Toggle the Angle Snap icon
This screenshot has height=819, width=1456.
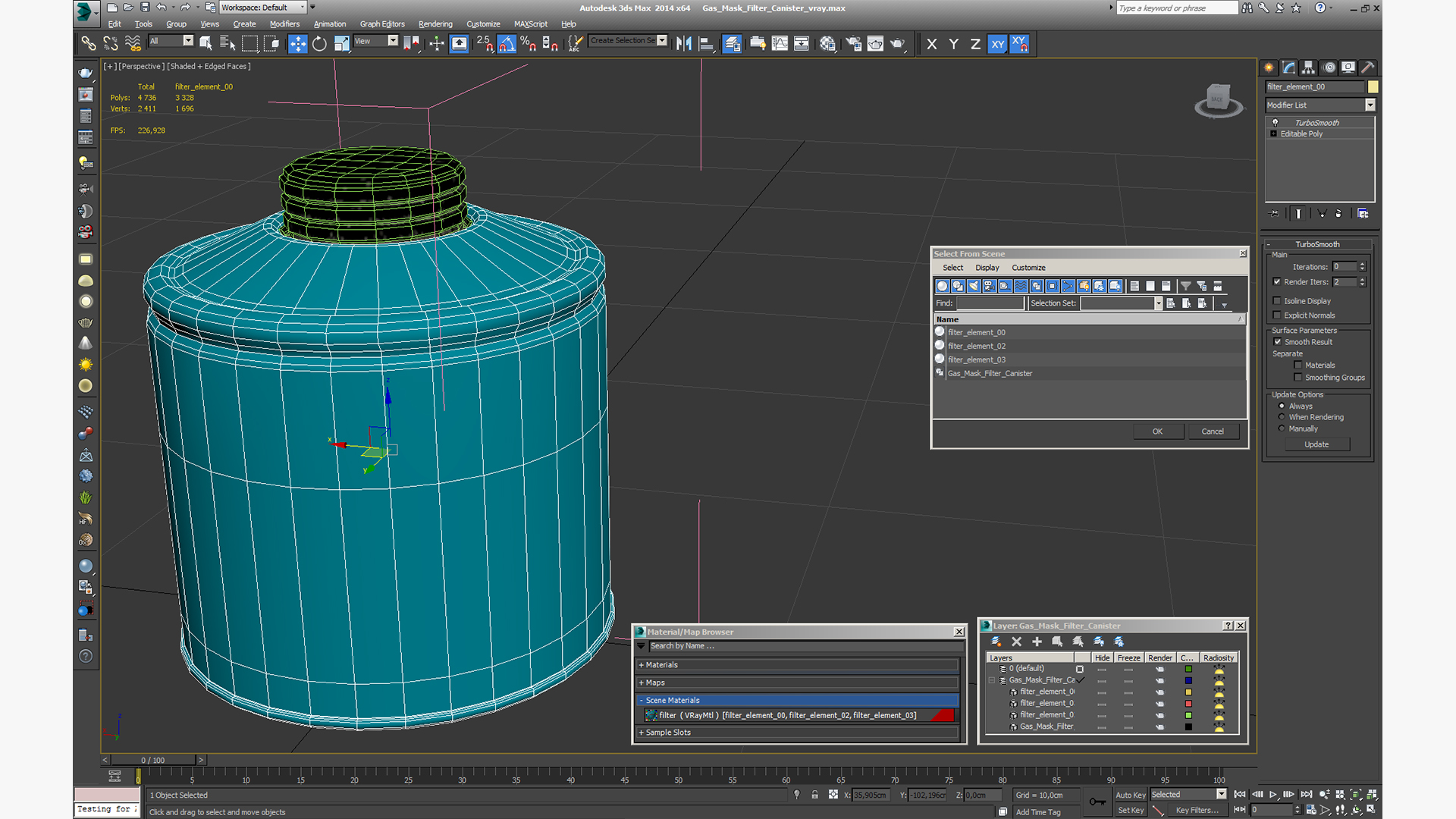[507, 44]
